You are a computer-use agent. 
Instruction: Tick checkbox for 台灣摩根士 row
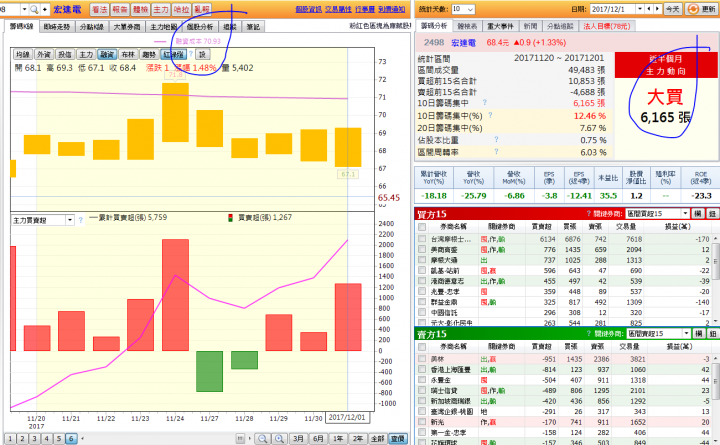point(422,239)
